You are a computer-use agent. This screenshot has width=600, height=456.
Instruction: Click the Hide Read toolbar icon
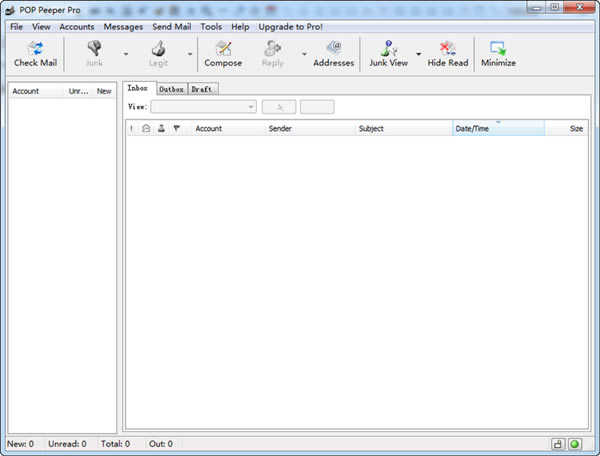tap(447, 53)
